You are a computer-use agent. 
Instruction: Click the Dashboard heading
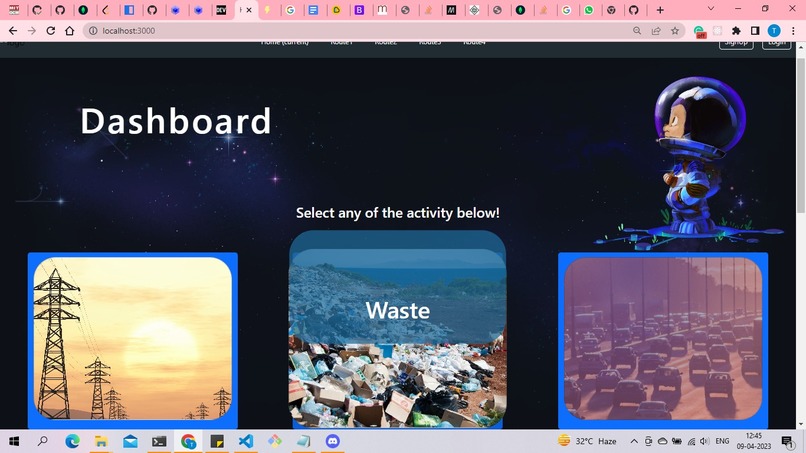point(175,121)
